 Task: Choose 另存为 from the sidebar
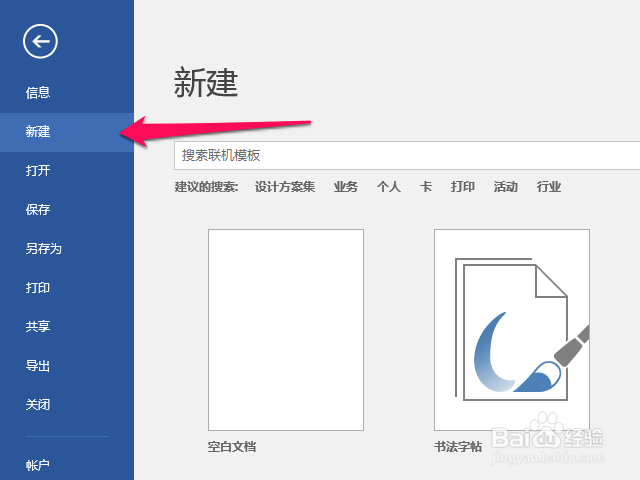[x=43, y=249]
